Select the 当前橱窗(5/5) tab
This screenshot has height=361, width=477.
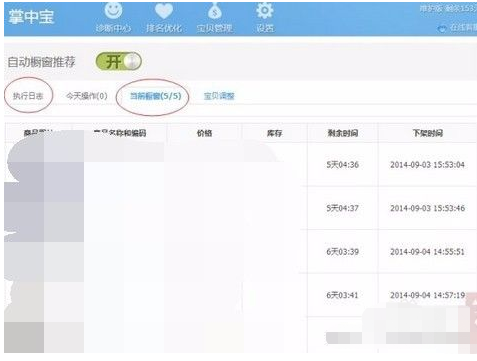(x=155, y=96)
